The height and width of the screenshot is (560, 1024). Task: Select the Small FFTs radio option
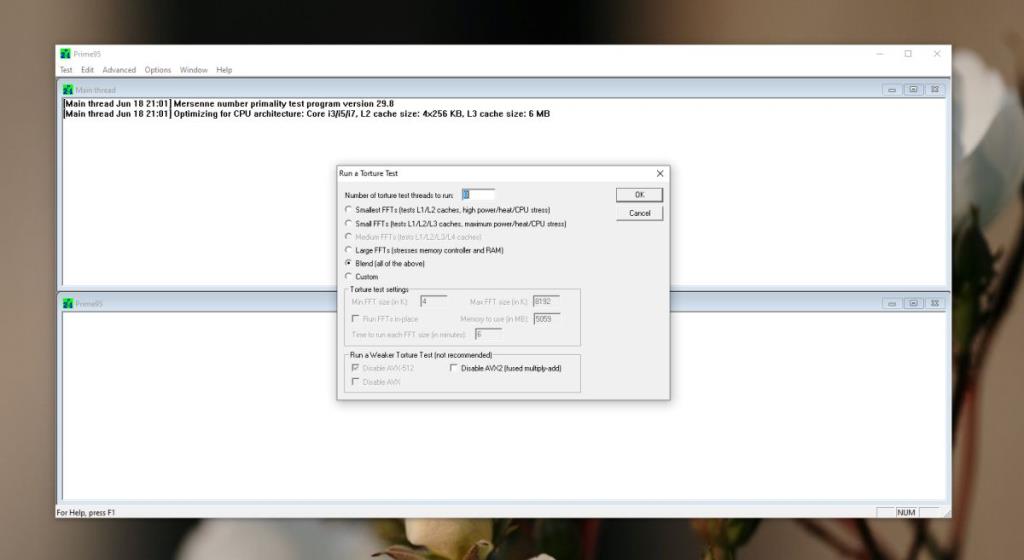point(348,224)
